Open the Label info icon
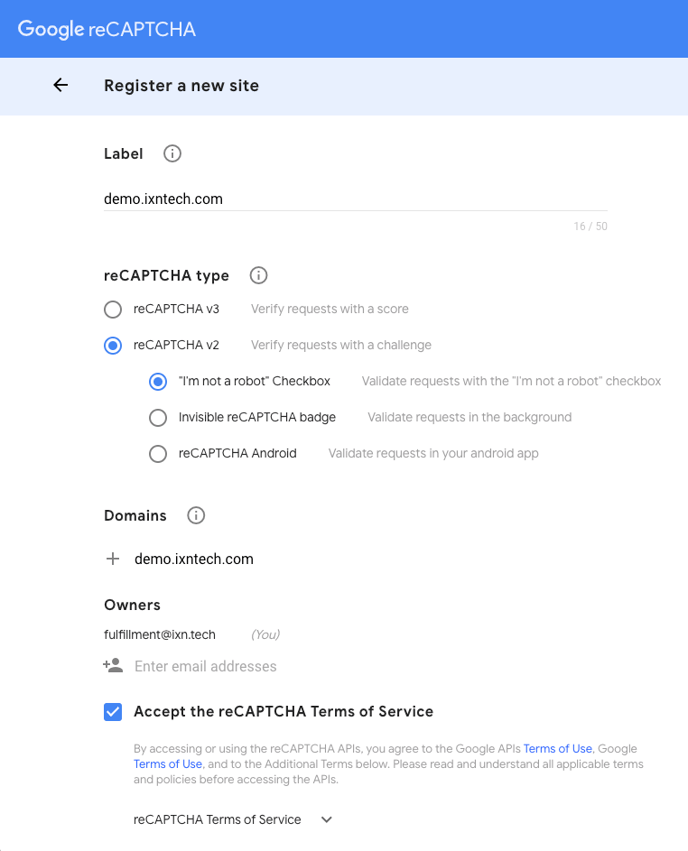This screenshot has width=688, height=851. point(172,154)
